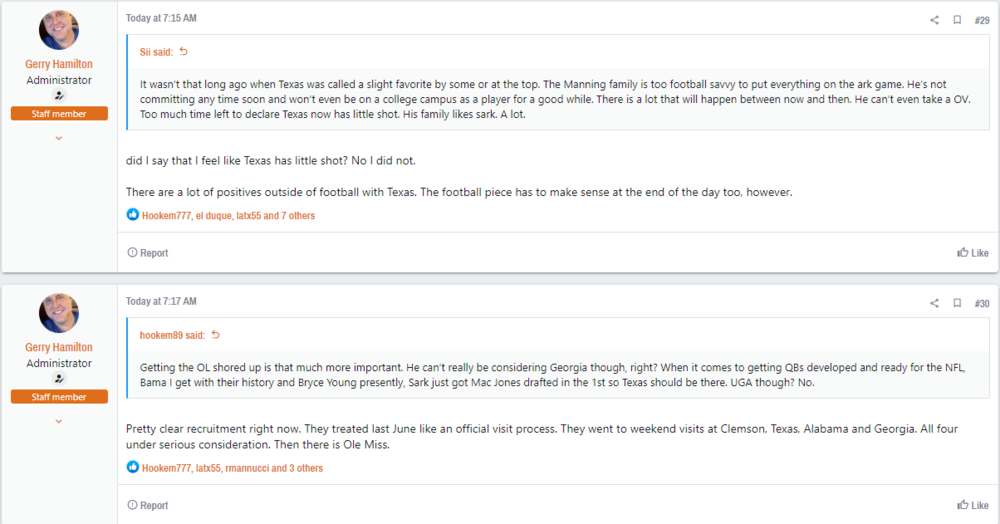
Task: Open the 'Today at 7:17 AM' timestamp link
Action: (x=161, y=301)
